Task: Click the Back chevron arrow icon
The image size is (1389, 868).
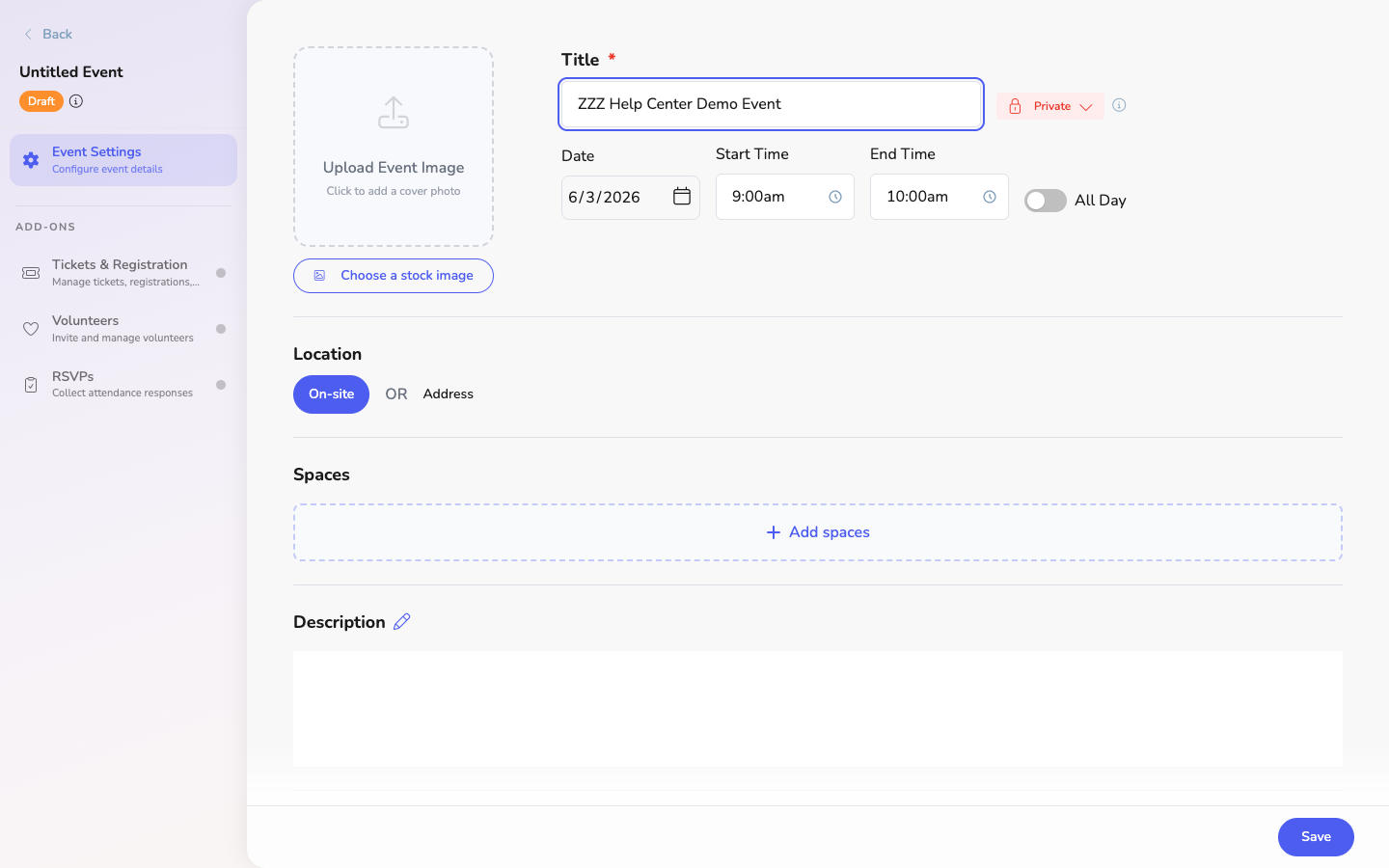Action: click(28, 35)
